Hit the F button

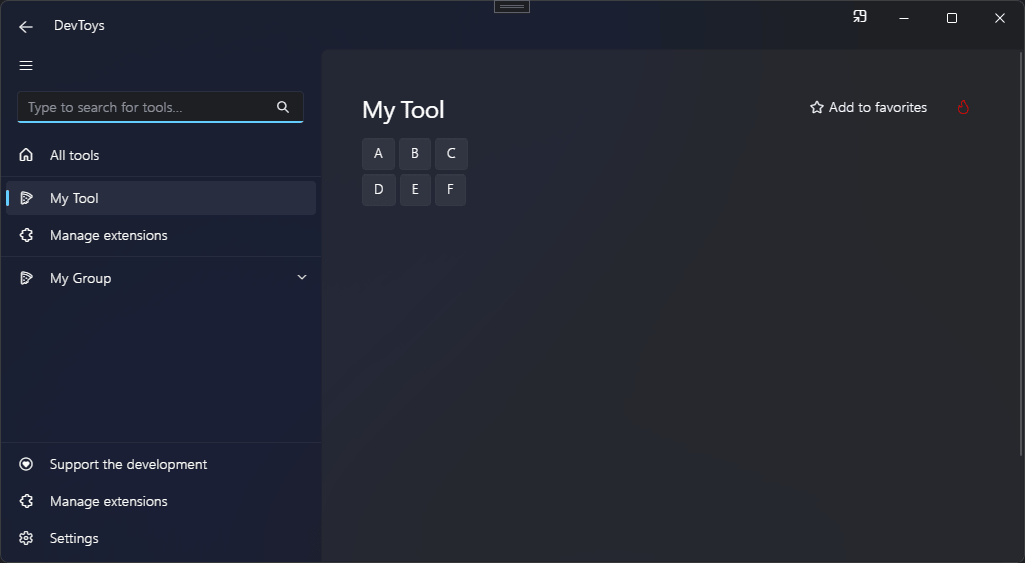coord(450,190)
